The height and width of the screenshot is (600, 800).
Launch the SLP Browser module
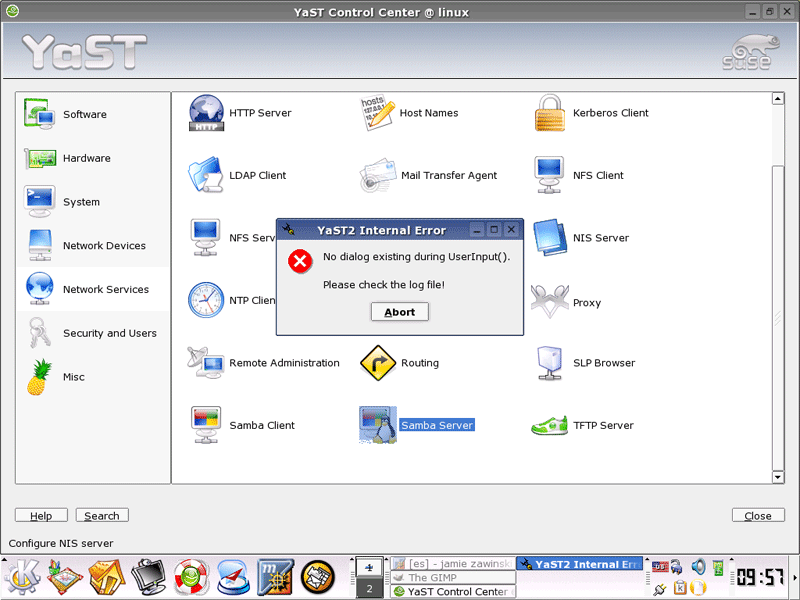[585, 363]
